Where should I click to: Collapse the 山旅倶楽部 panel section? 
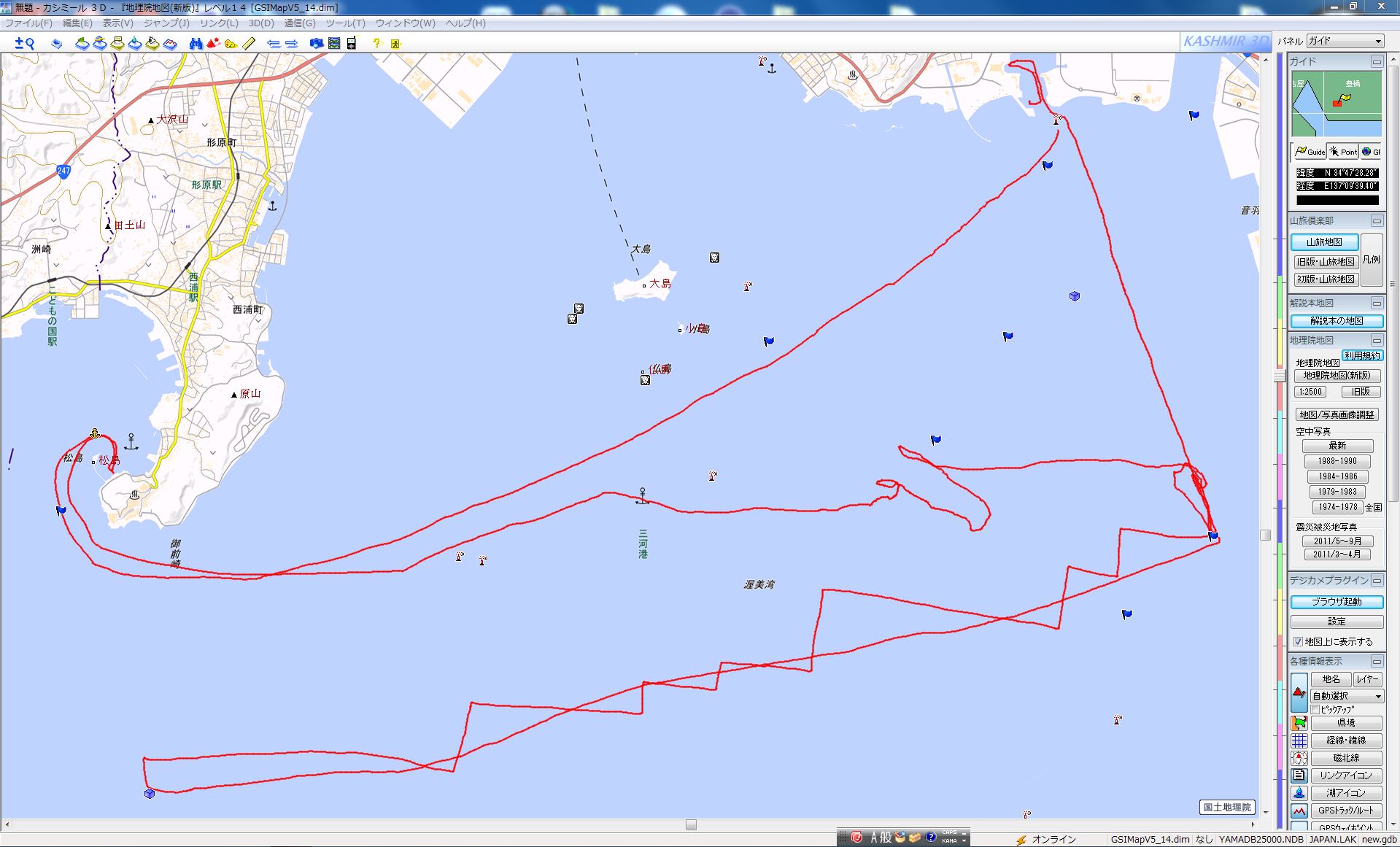coord(1377,221)
